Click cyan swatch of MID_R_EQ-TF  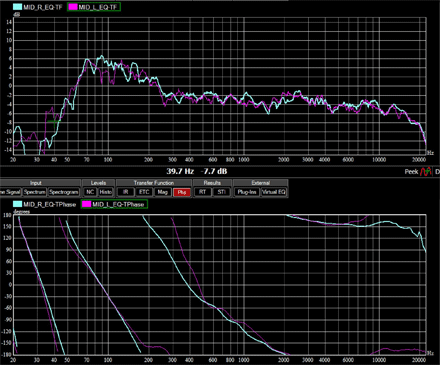(x=17, y=7)
